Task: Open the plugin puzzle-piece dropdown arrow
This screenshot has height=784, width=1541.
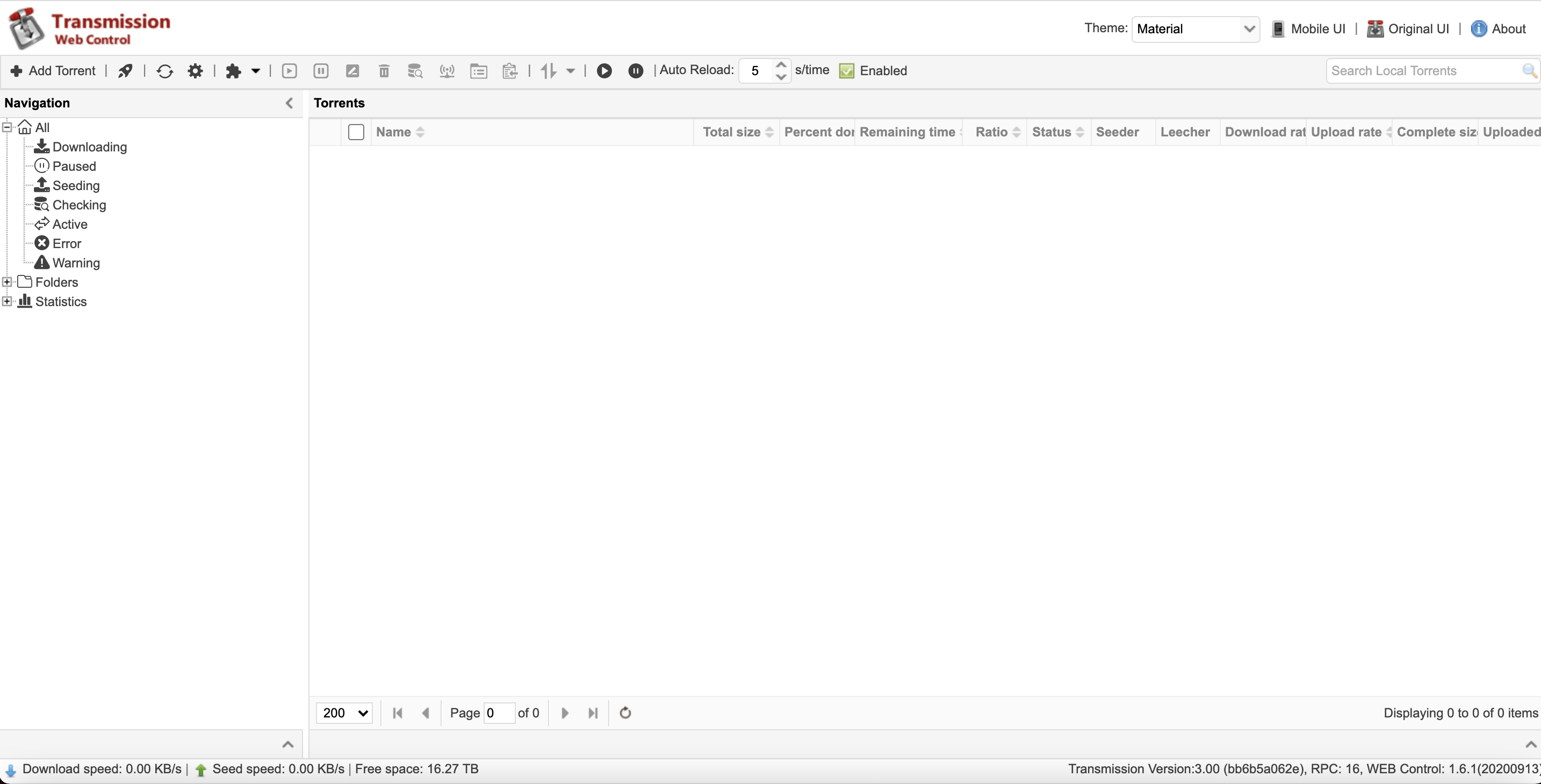Action: coord(255,71)
